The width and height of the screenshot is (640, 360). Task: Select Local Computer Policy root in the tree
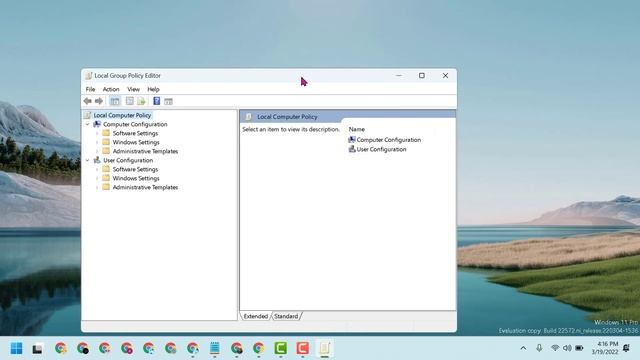point(122,115)
